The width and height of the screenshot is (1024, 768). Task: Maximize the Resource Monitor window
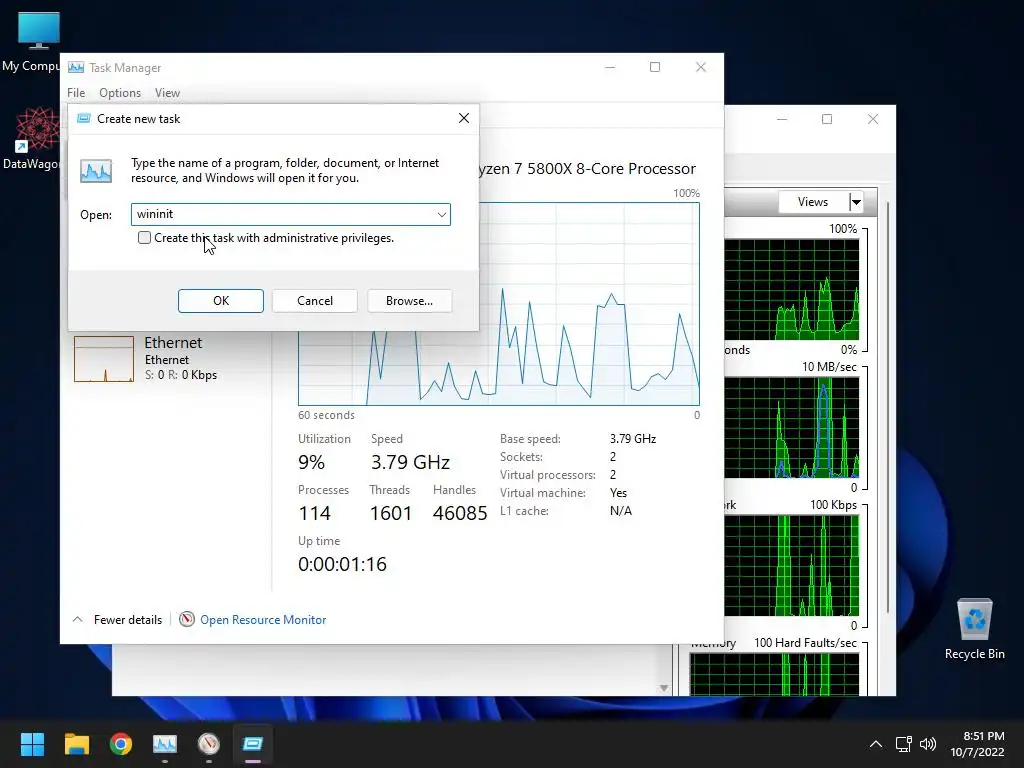(827, 119)
